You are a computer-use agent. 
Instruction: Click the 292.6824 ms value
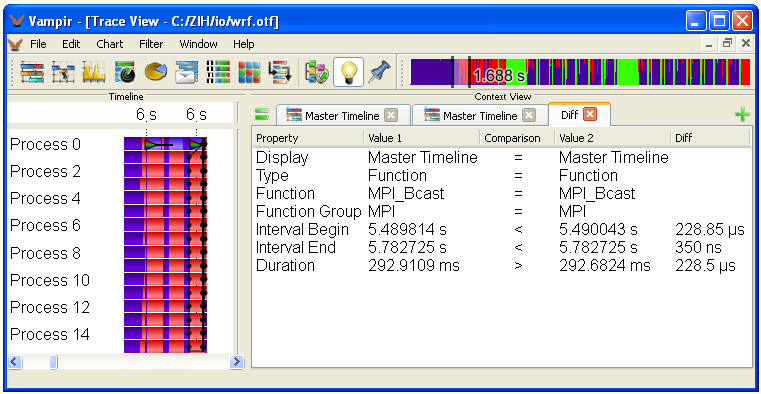[605, 265]
